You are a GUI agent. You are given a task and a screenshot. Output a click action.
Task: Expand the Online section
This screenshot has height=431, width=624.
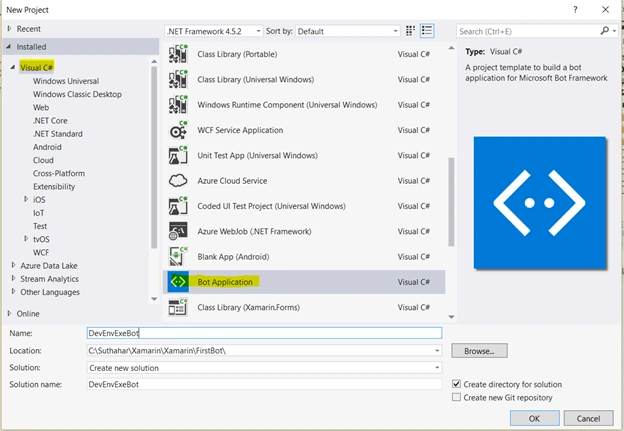click(x=9, y=313)
